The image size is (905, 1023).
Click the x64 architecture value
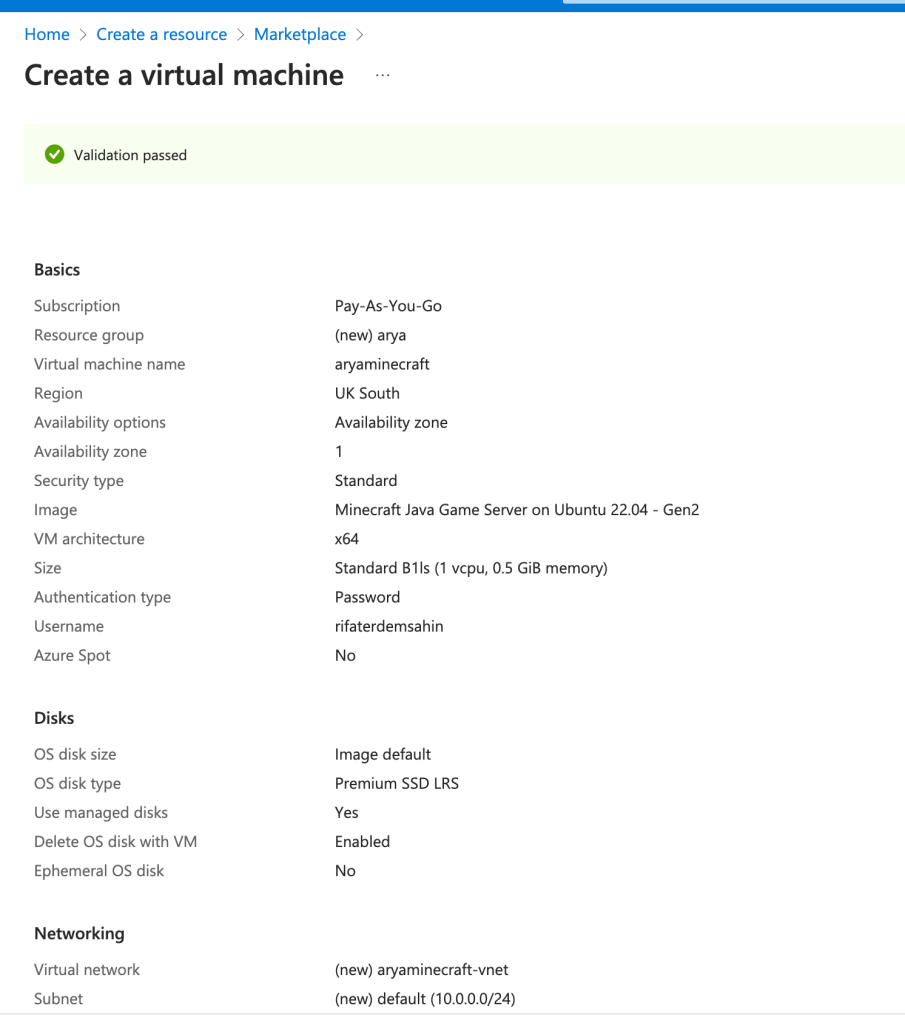(x=347, y=539)
